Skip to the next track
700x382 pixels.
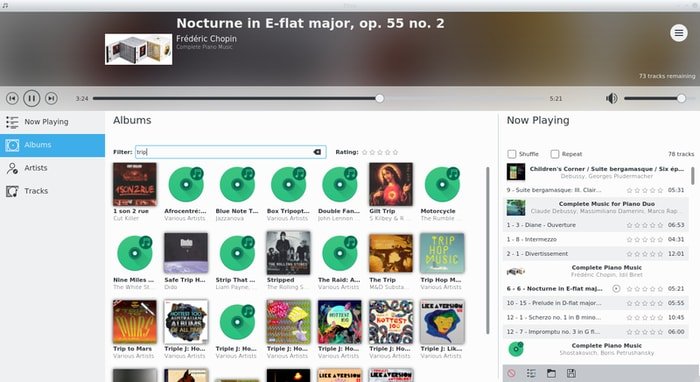click(51, 98)
